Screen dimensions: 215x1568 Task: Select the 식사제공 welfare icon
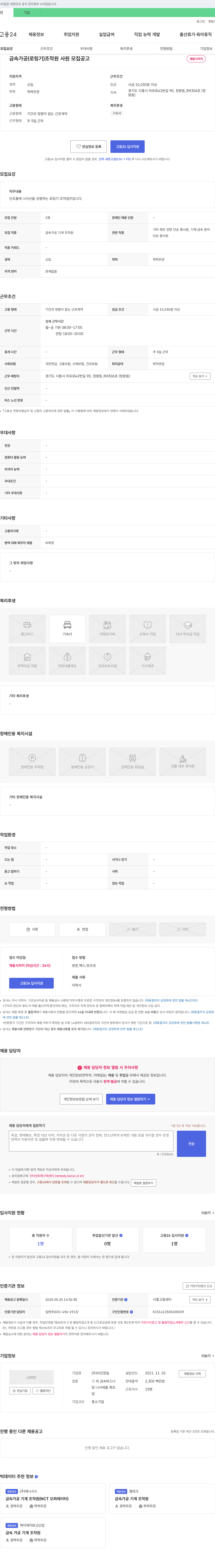147,660
